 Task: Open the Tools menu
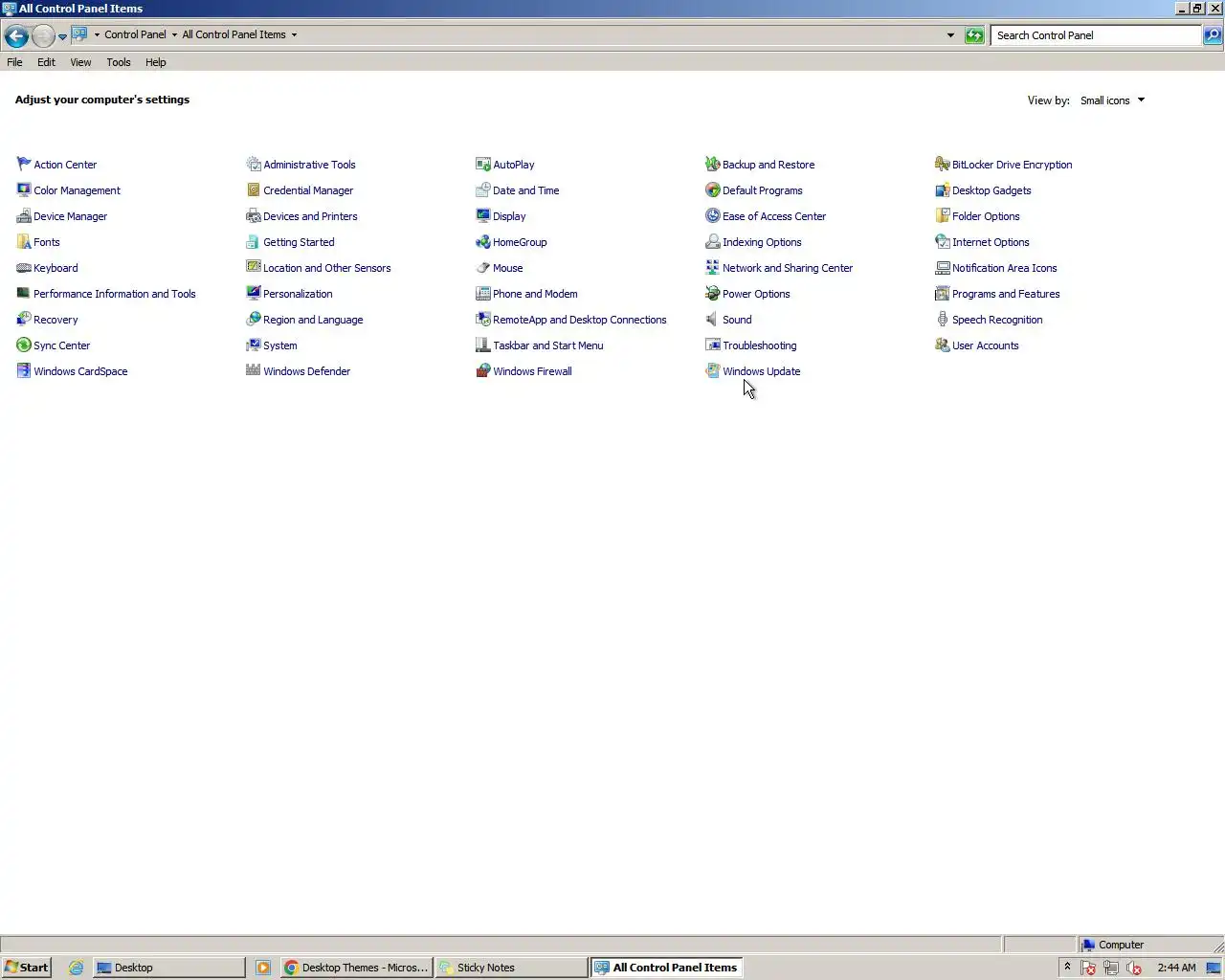(119, 62)
